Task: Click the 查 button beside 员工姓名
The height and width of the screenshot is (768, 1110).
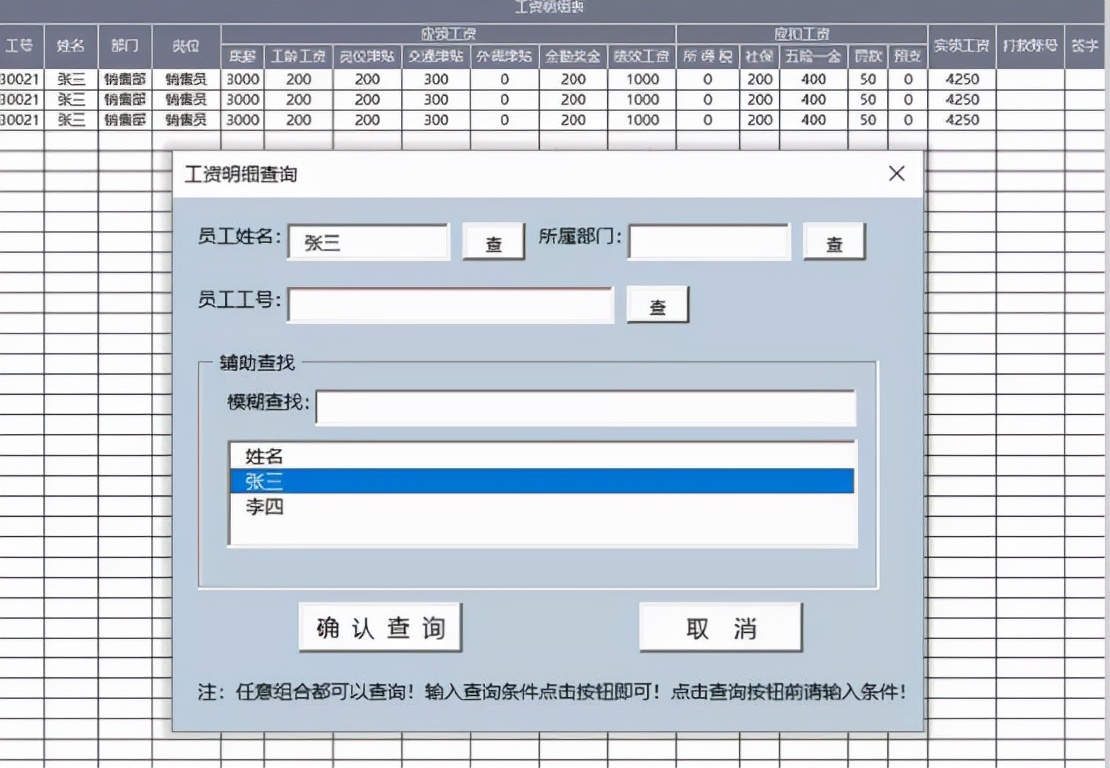Action: tap(492, 241)
